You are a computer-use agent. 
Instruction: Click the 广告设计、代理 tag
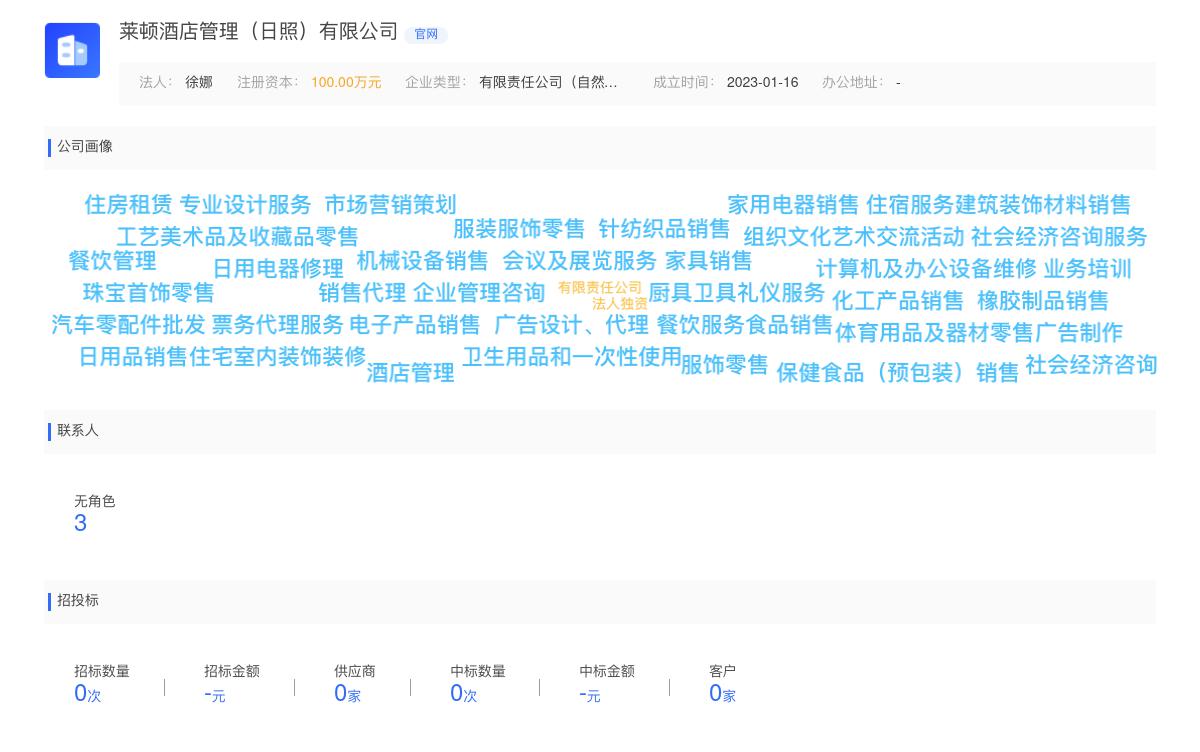click(x=571, y=325)
